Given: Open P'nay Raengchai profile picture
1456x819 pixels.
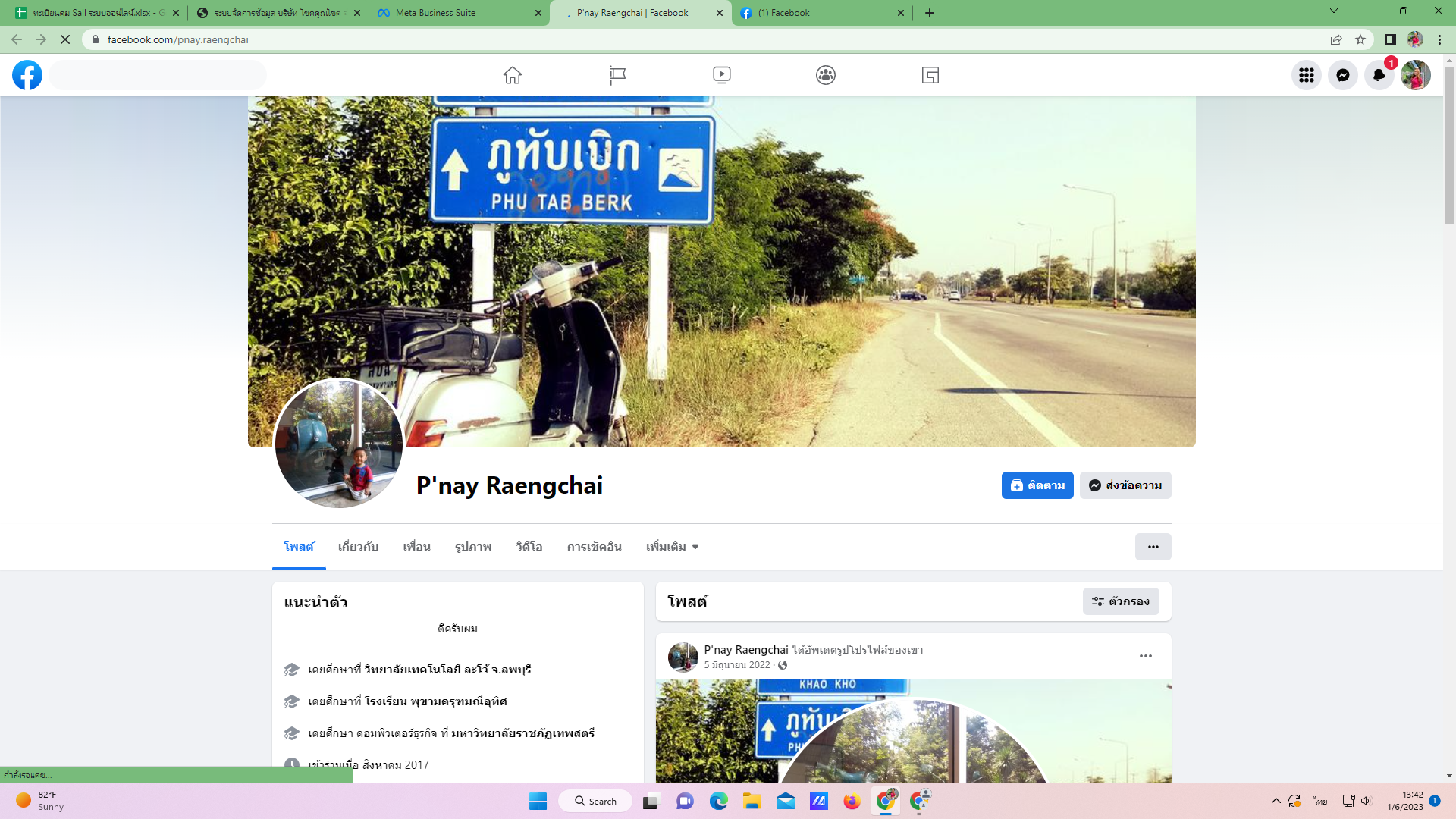Looking at the screenshot, I should [x=338, y=444].
